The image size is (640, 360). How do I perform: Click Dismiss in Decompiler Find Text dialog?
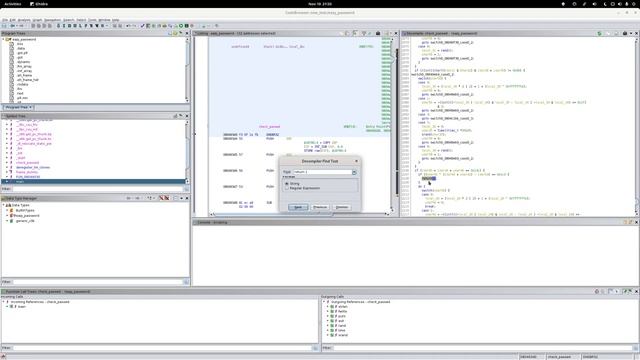click(x=342, y=207)
